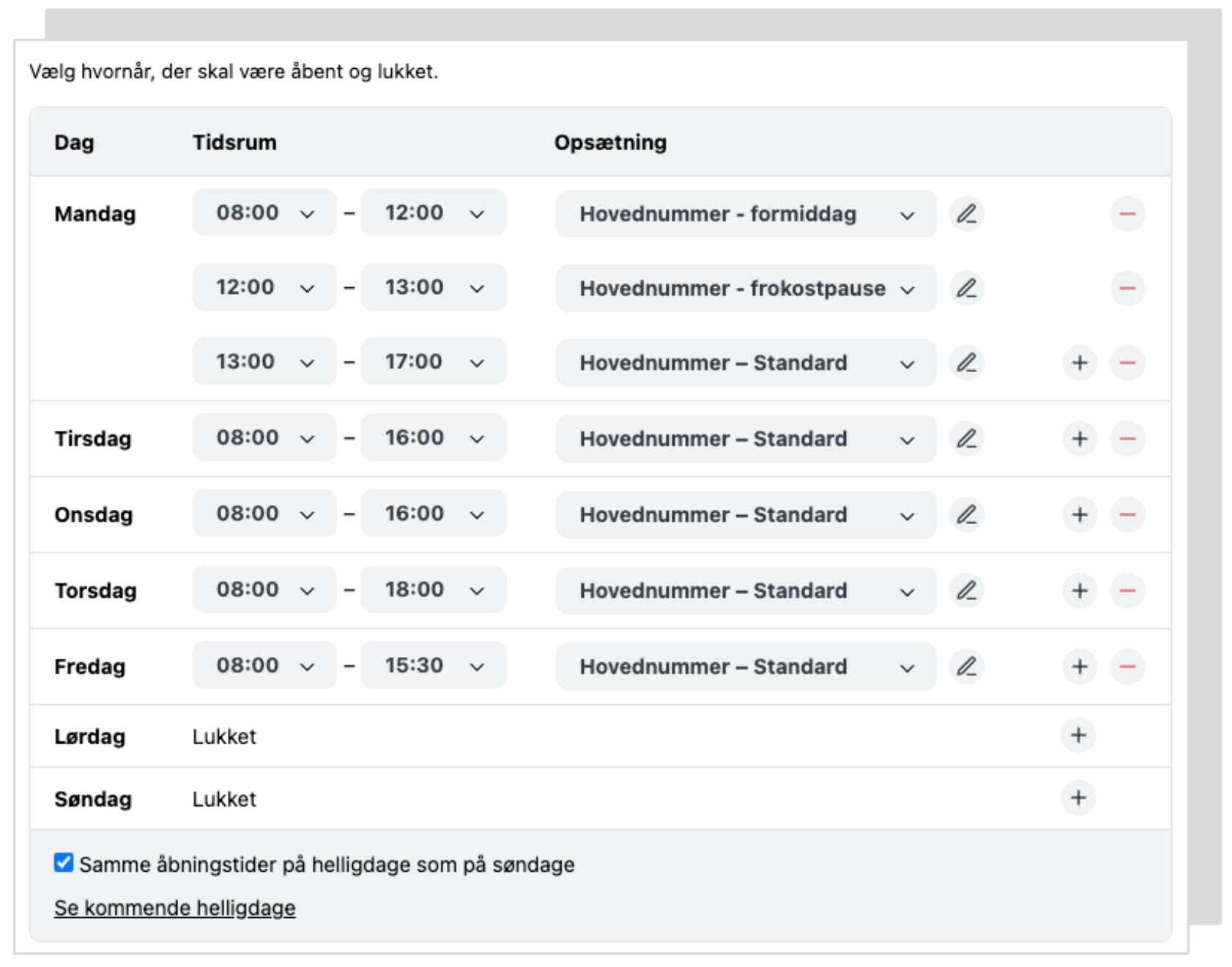Screen dimensions: 1232x967
Task: Edit Tirsdag's setup with the pencil
Action: tap(966, 439)
